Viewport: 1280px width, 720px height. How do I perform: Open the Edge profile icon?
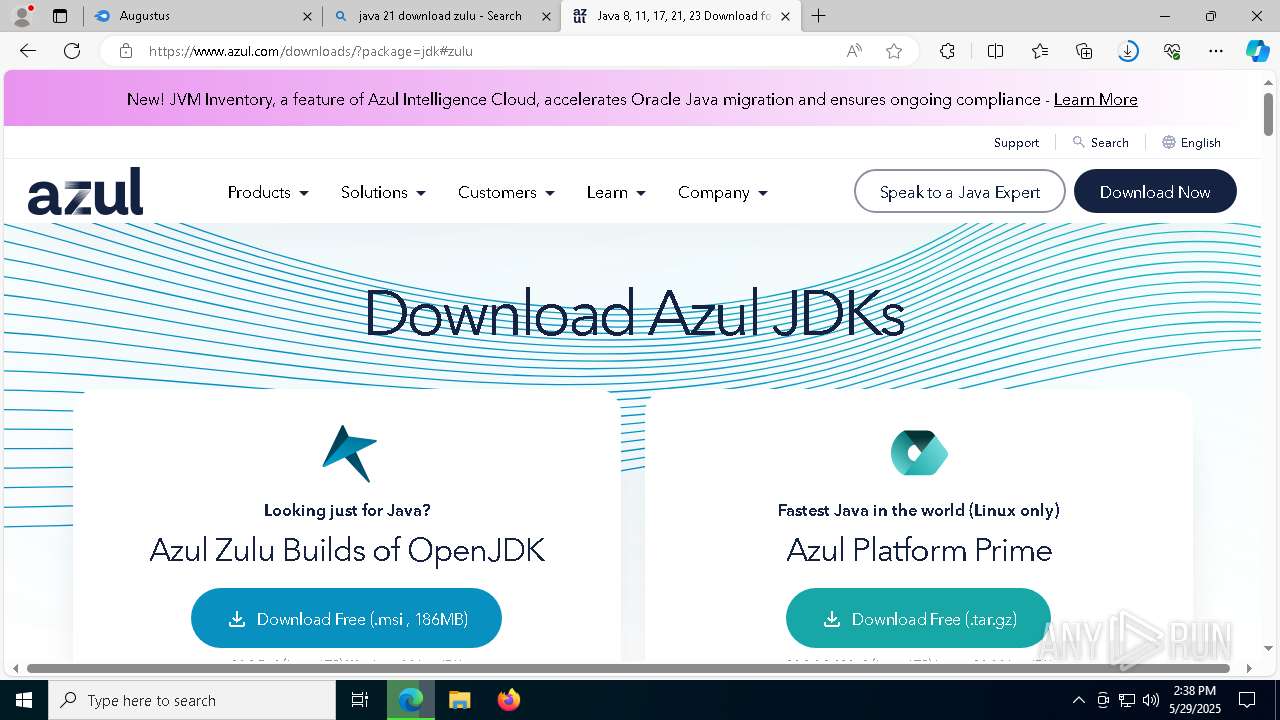(22, 16)
